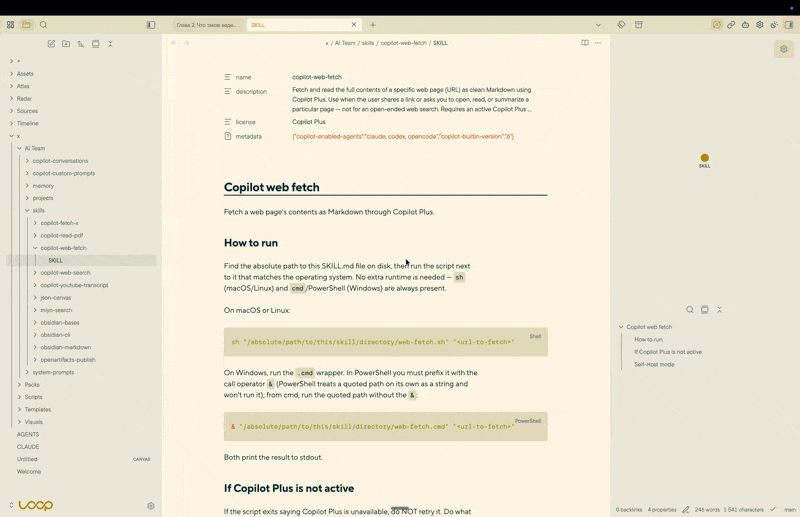Open the AGENTS note

point(28,435)
